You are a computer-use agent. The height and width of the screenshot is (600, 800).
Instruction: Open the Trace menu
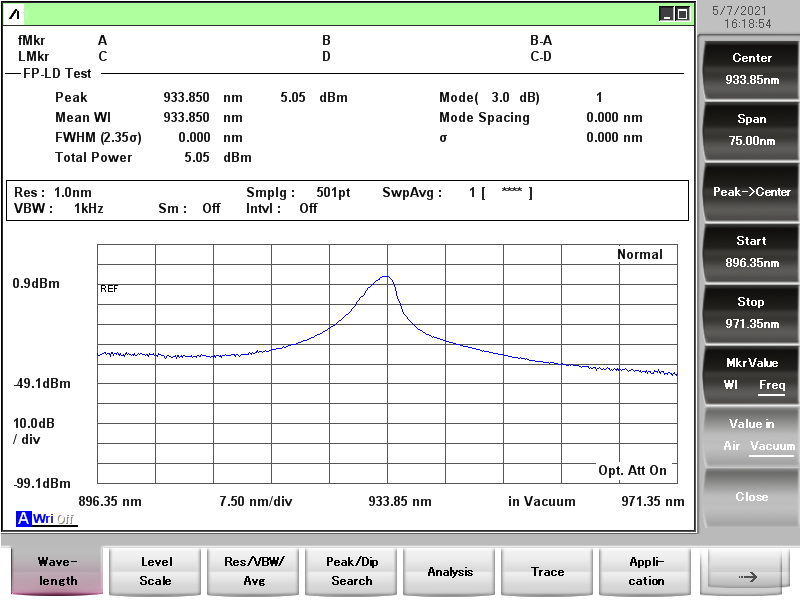tap(548, 572)
